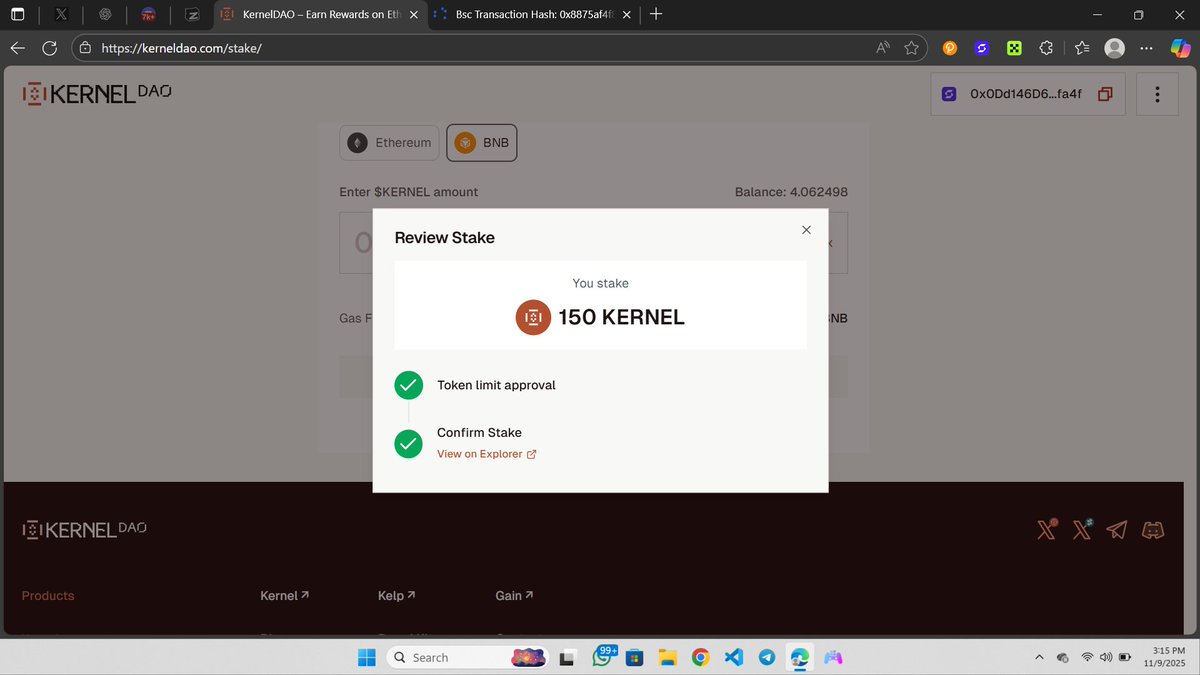Open the Kernel footer link
1200x675 pixels.
pos(284,595)
